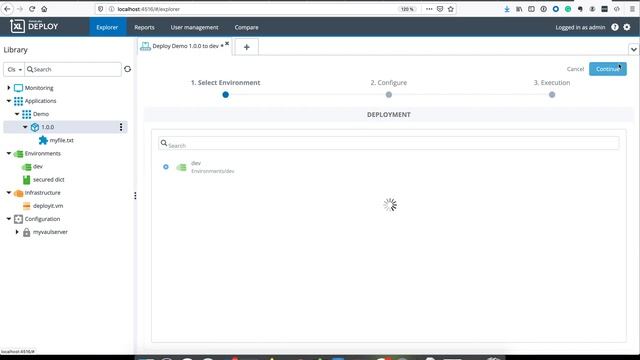Image resolution: width=640 pixels, height=360 pixels.
Task: Click the Environments/dev path text
Action: pos(213,171)
